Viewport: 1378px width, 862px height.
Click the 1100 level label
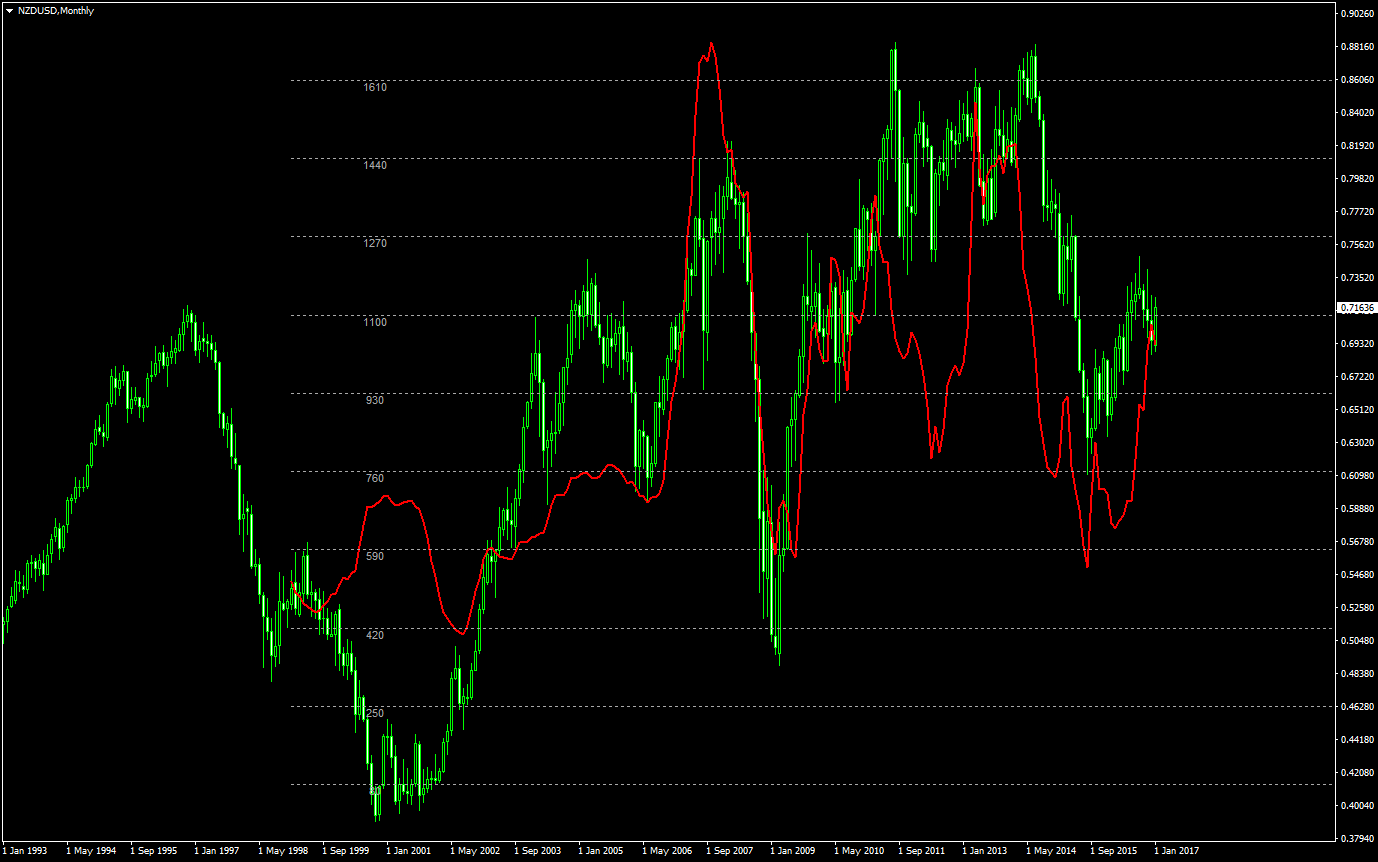point(374,322)
